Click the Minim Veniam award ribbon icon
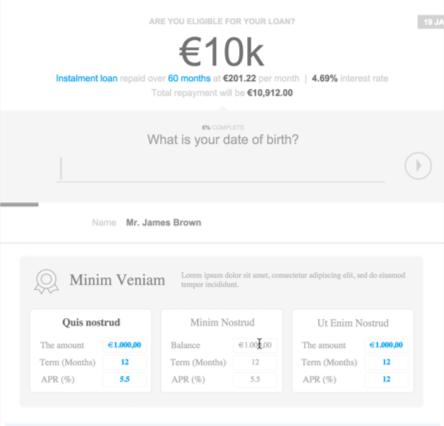Screen dimensions: 444x426 [x=46, y=281]
